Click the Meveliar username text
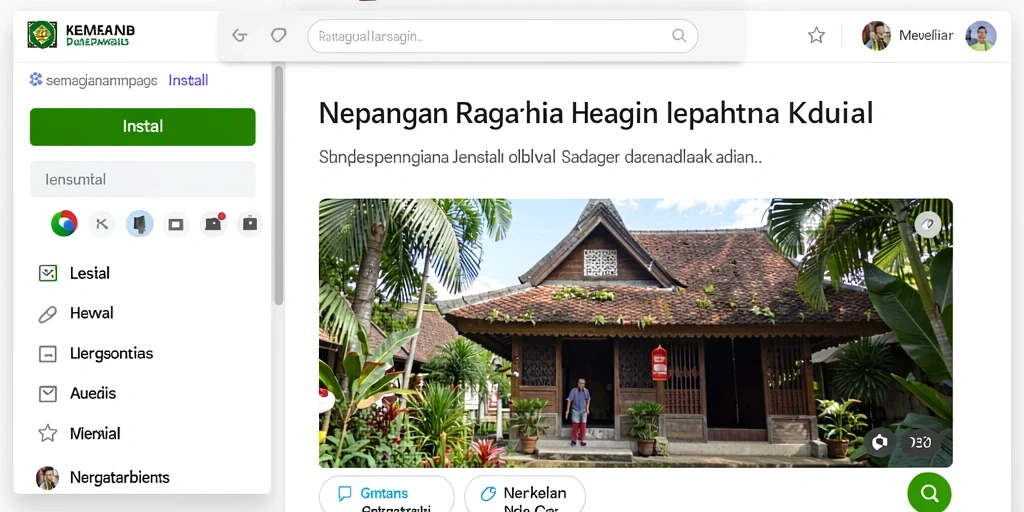 925,35
